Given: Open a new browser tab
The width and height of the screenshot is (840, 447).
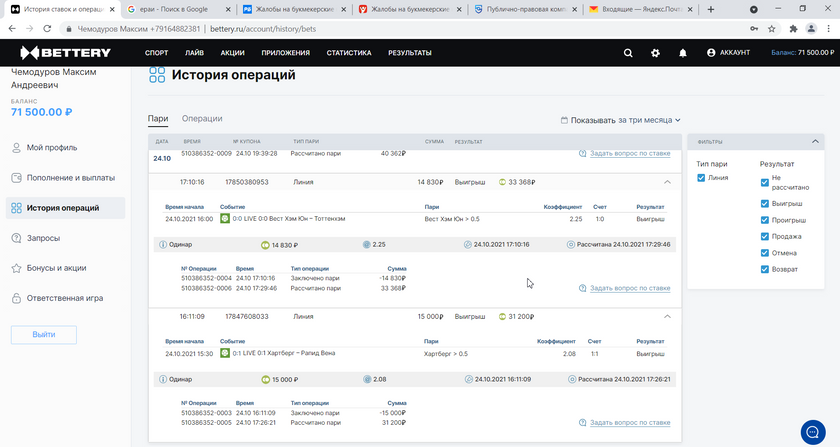Looking at the screenshot, I should coord(711,9).
